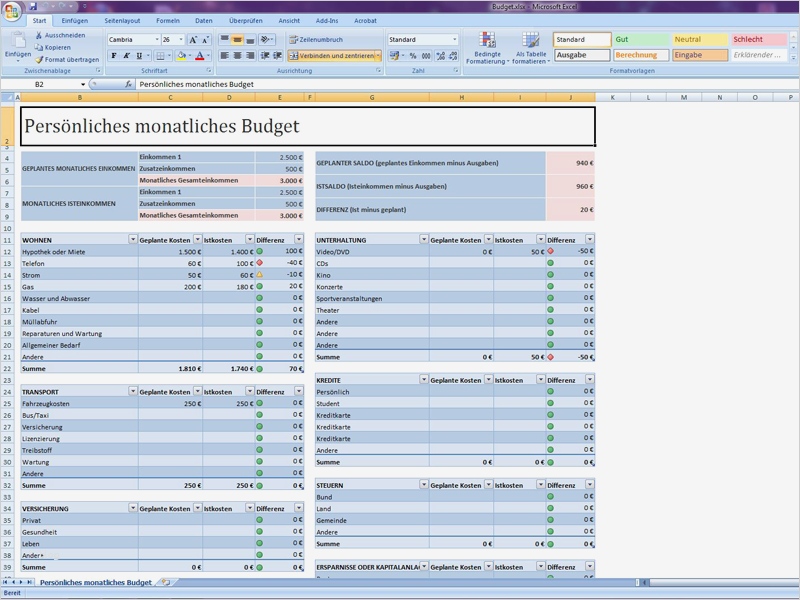800x600 pixels.
Task: Open Als Tabelle formatieren
Action: 531,48
